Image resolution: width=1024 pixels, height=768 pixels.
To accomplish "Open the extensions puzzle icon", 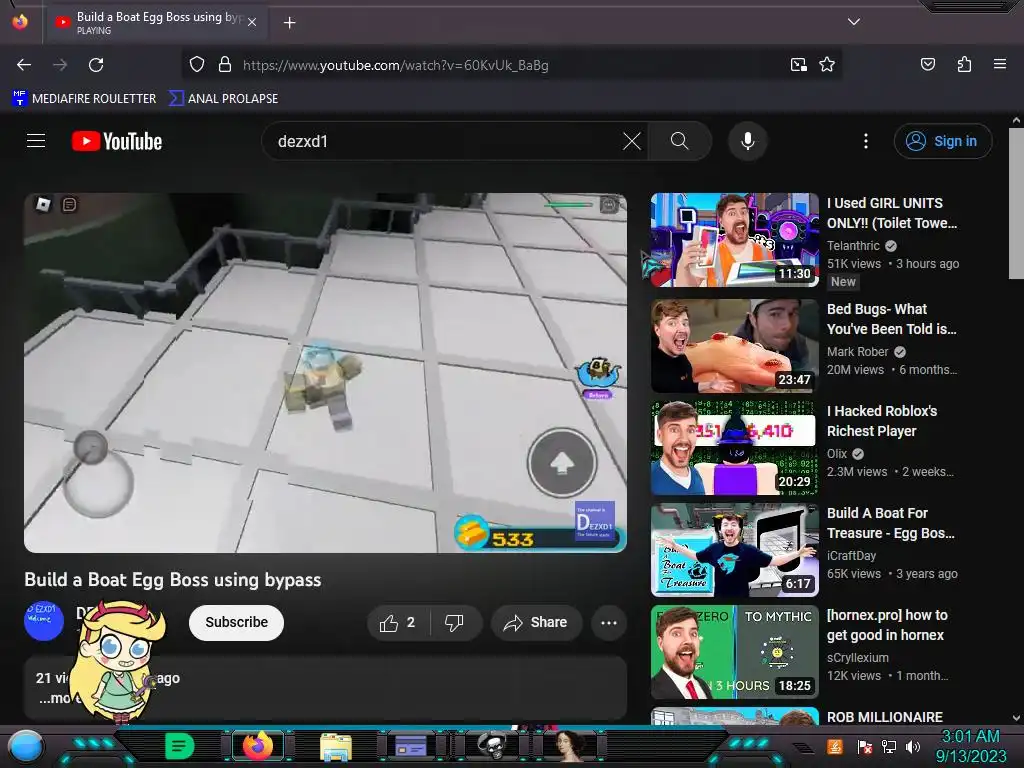I will tap(964, 64).
